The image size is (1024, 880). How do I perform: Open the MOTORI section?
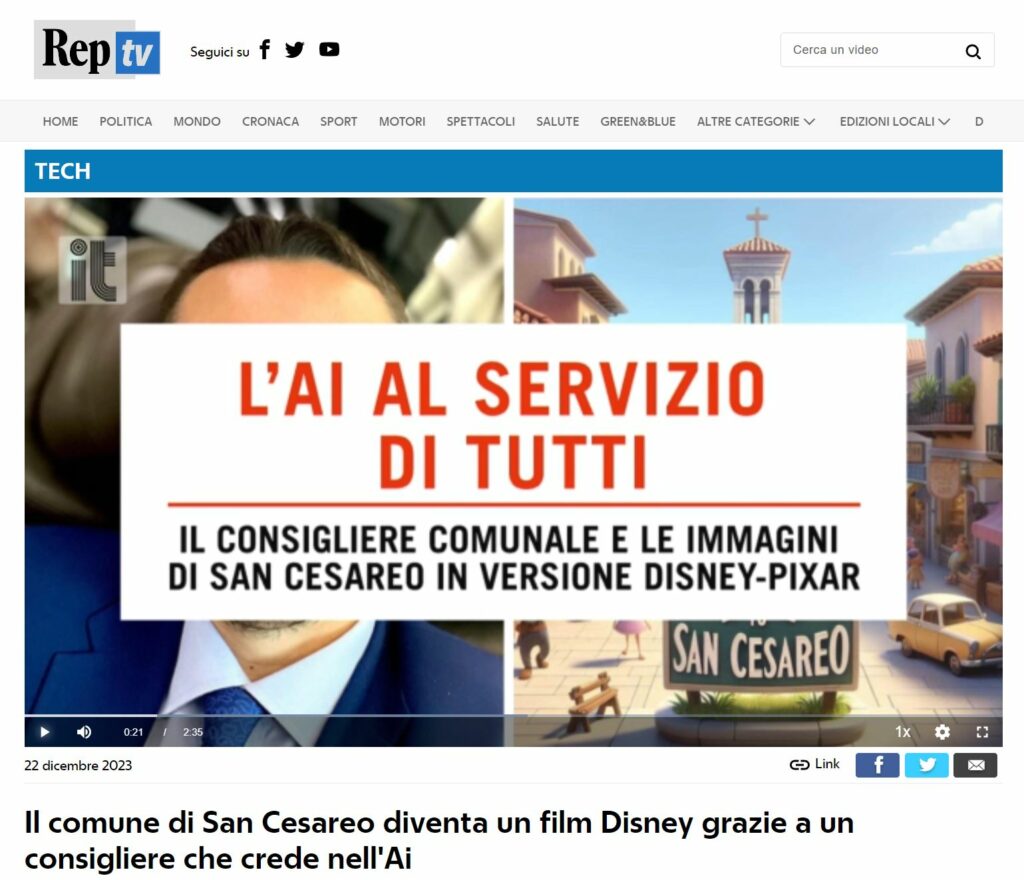click(402, 121)
